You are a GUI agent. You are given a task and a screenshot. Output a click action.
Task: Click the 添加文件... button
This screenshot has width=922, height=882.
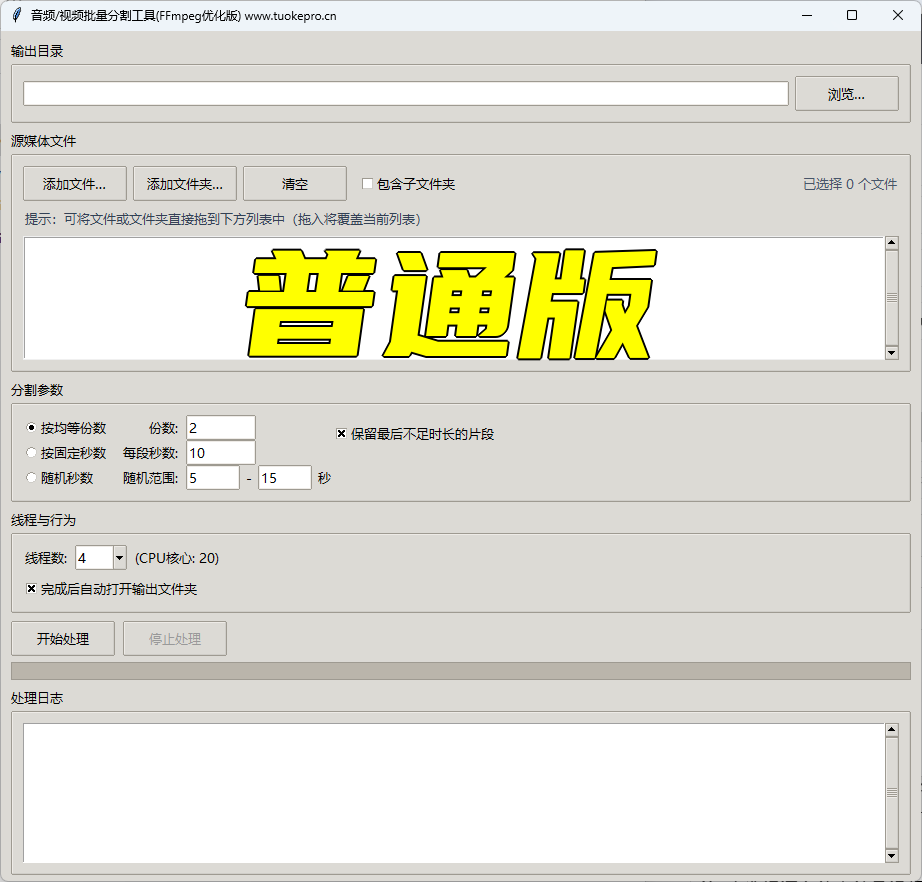[x=75, y=184]
